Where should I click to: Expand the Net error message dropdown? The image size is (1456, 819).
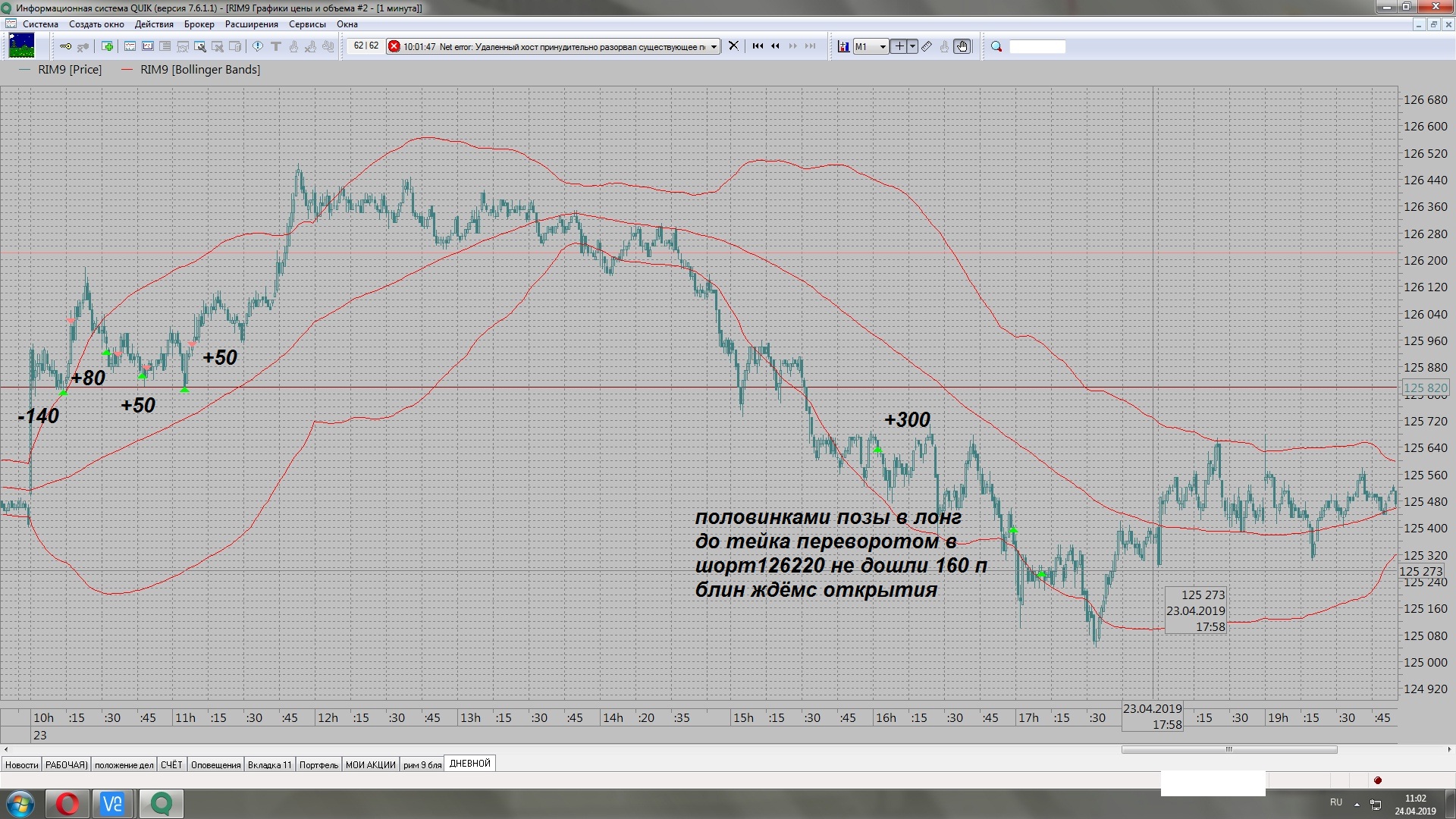click(714, 47)
